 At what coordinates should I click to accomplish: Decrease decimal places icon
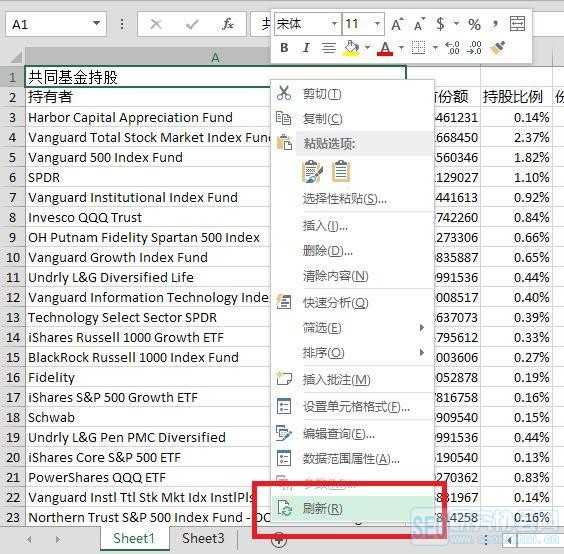474,47
